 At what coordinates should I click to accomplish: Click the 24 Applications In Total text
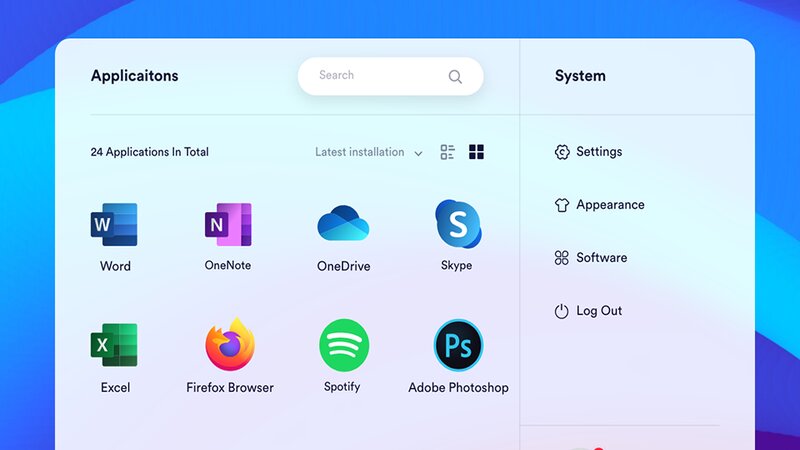149,152
